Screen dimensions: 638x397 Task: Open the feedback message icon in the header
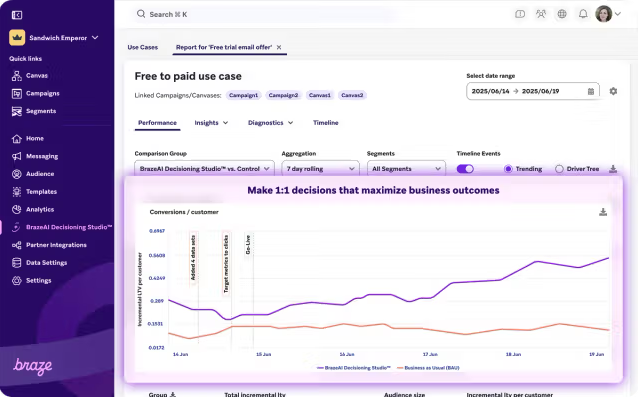[520, 14]
